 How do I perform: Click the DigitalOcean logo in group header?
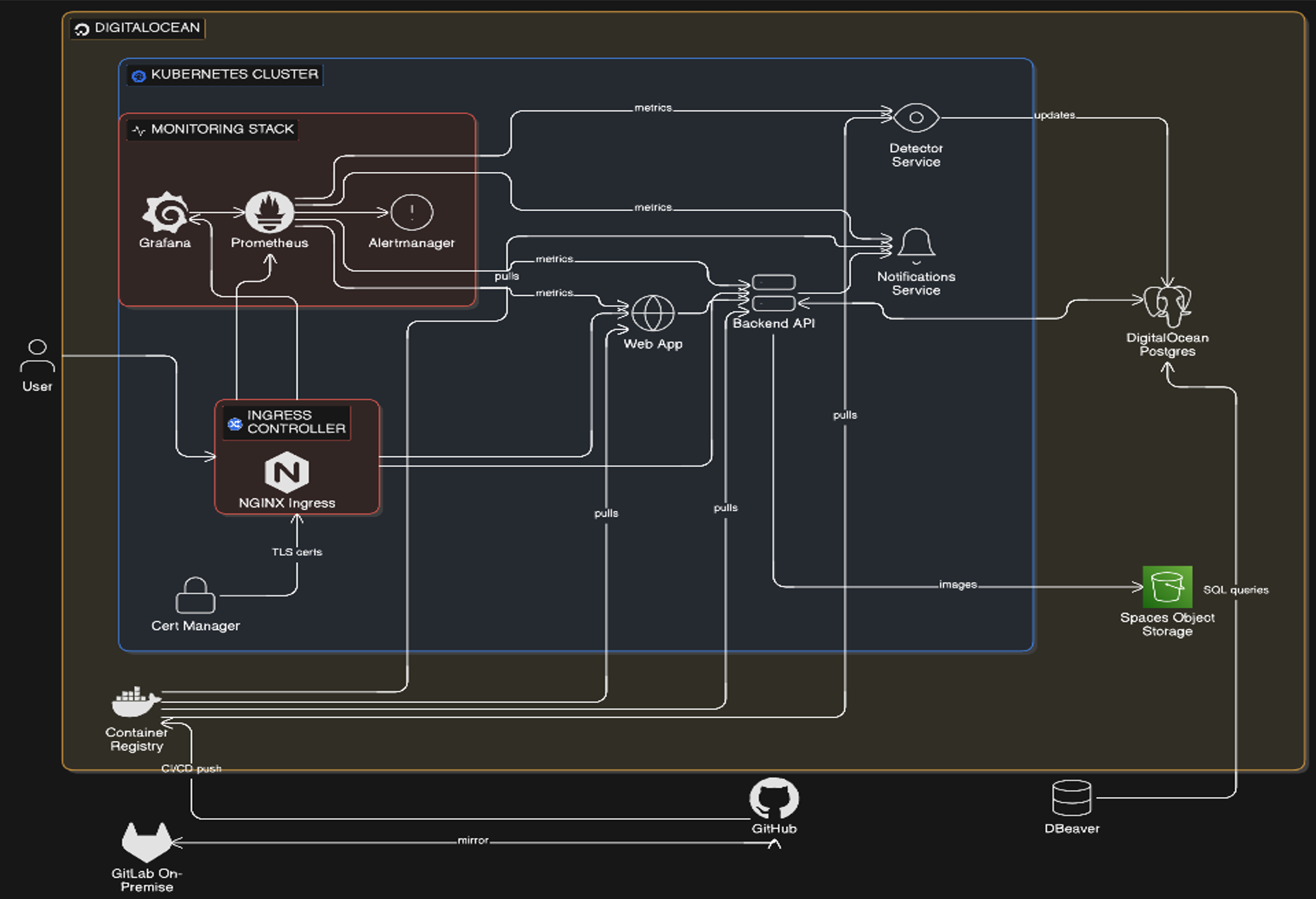point(82,28)
